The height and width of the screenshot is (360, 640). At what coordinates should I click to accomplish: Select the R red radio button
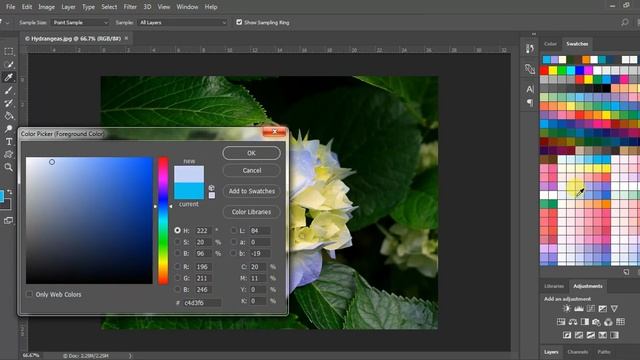tap(177, 267)
